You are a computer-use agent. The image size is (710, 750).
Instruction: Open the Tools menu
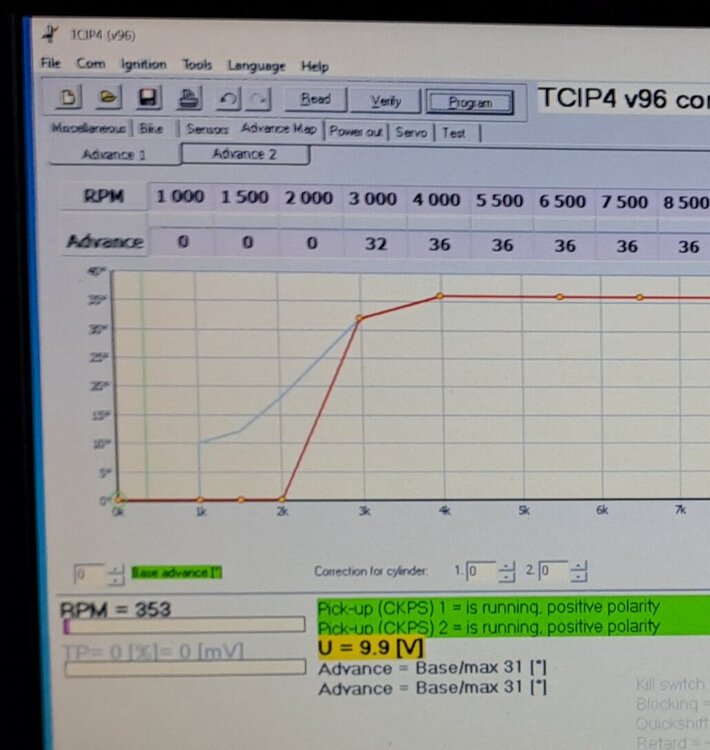197,65
